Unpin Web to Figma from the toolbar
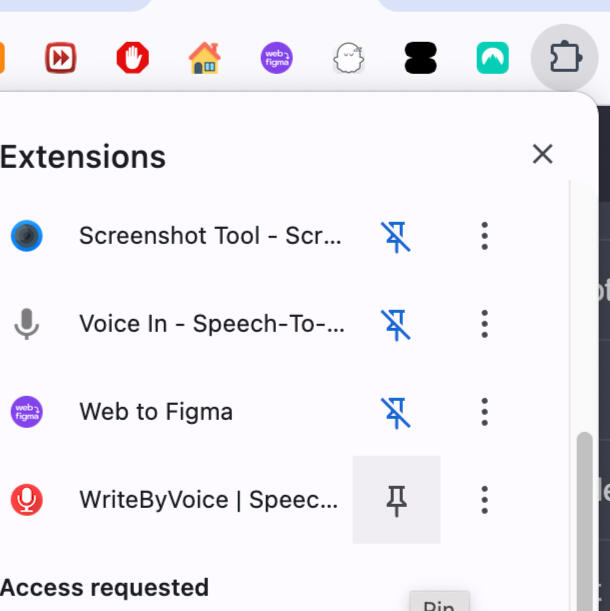This screenshot has height=611, width=610. click(x=396, y=411)
